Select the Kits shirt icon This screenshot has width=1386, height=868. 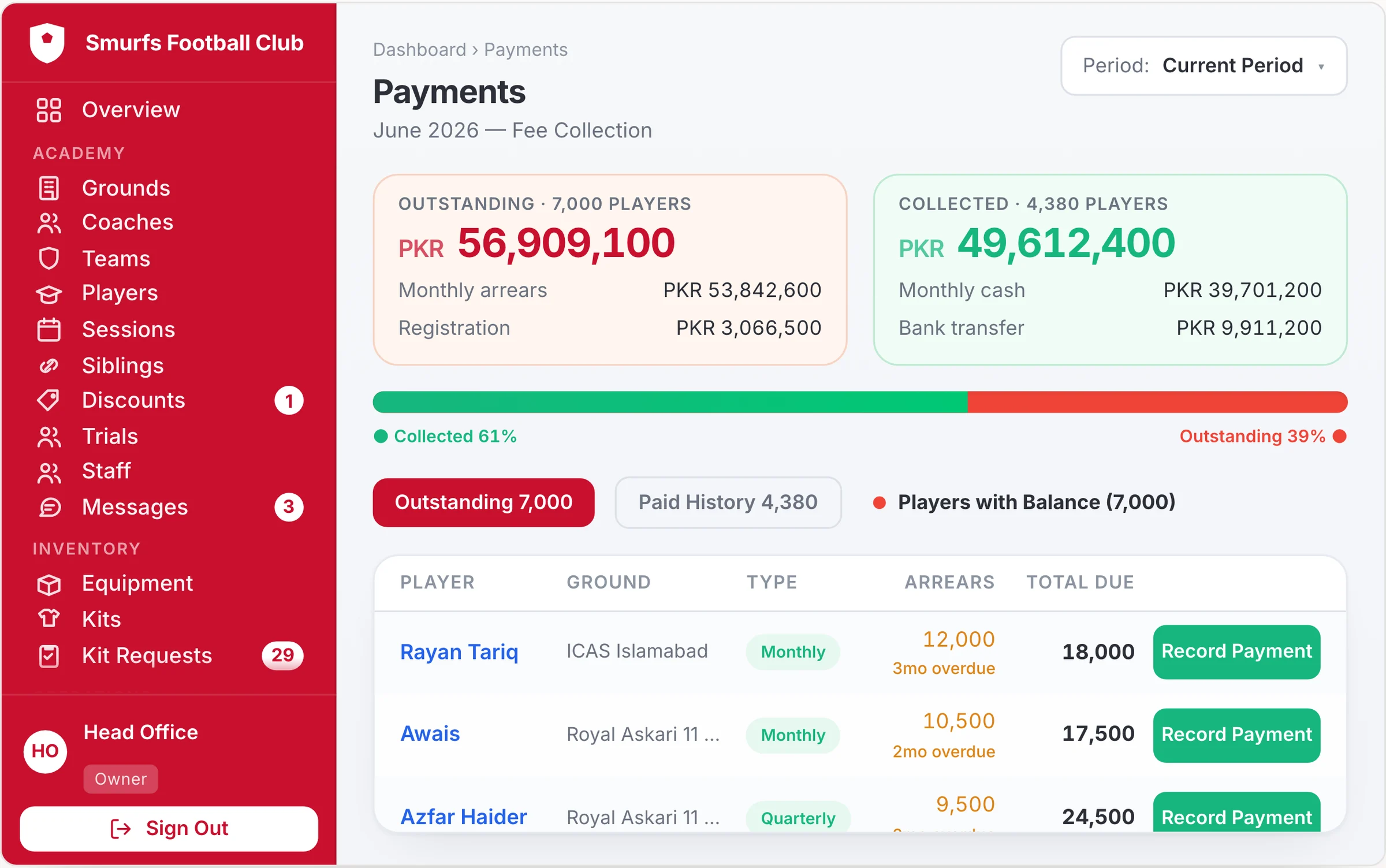[x=49, y=619]
